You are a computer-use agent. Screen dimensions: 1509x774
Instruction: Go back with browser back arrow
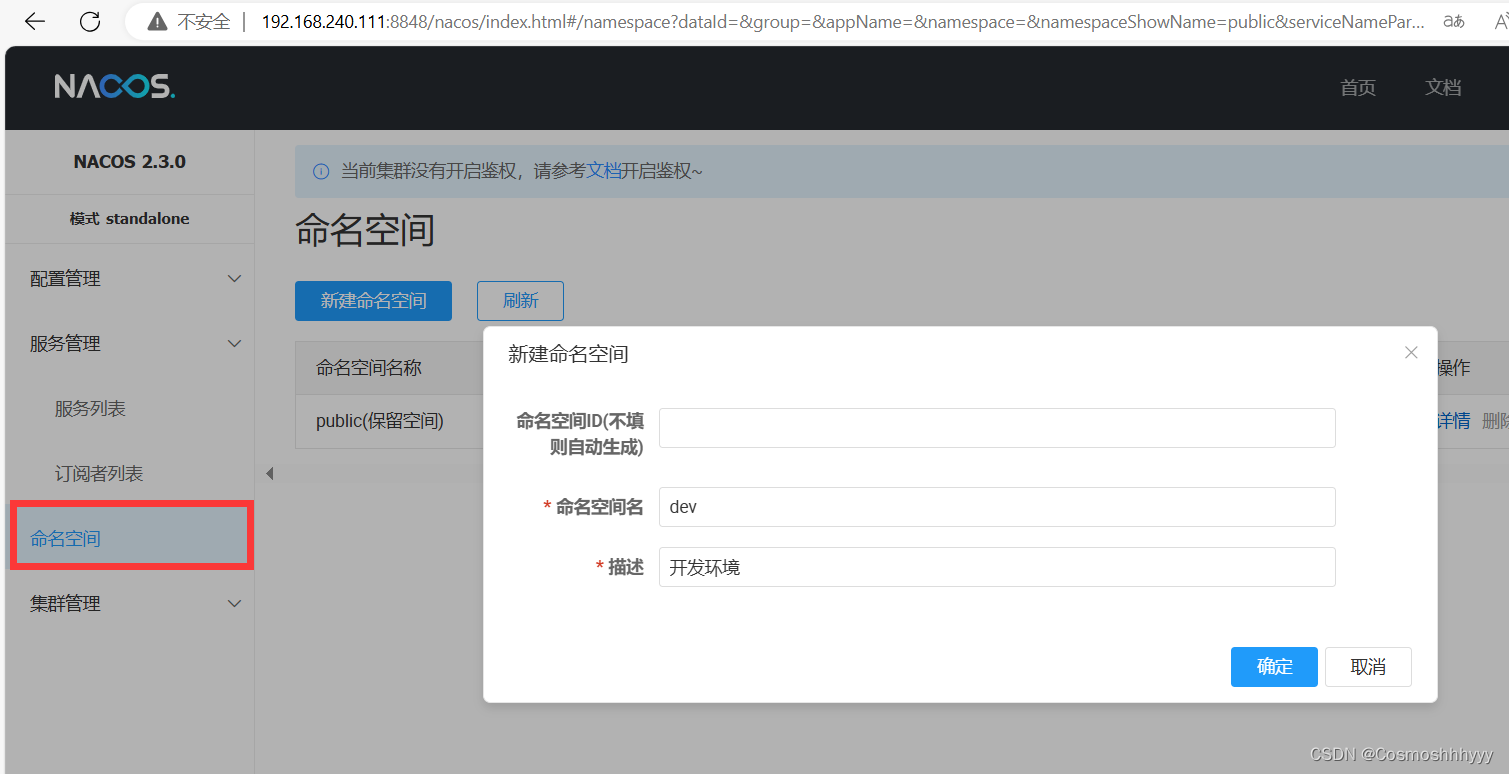[x=35, y=21]
